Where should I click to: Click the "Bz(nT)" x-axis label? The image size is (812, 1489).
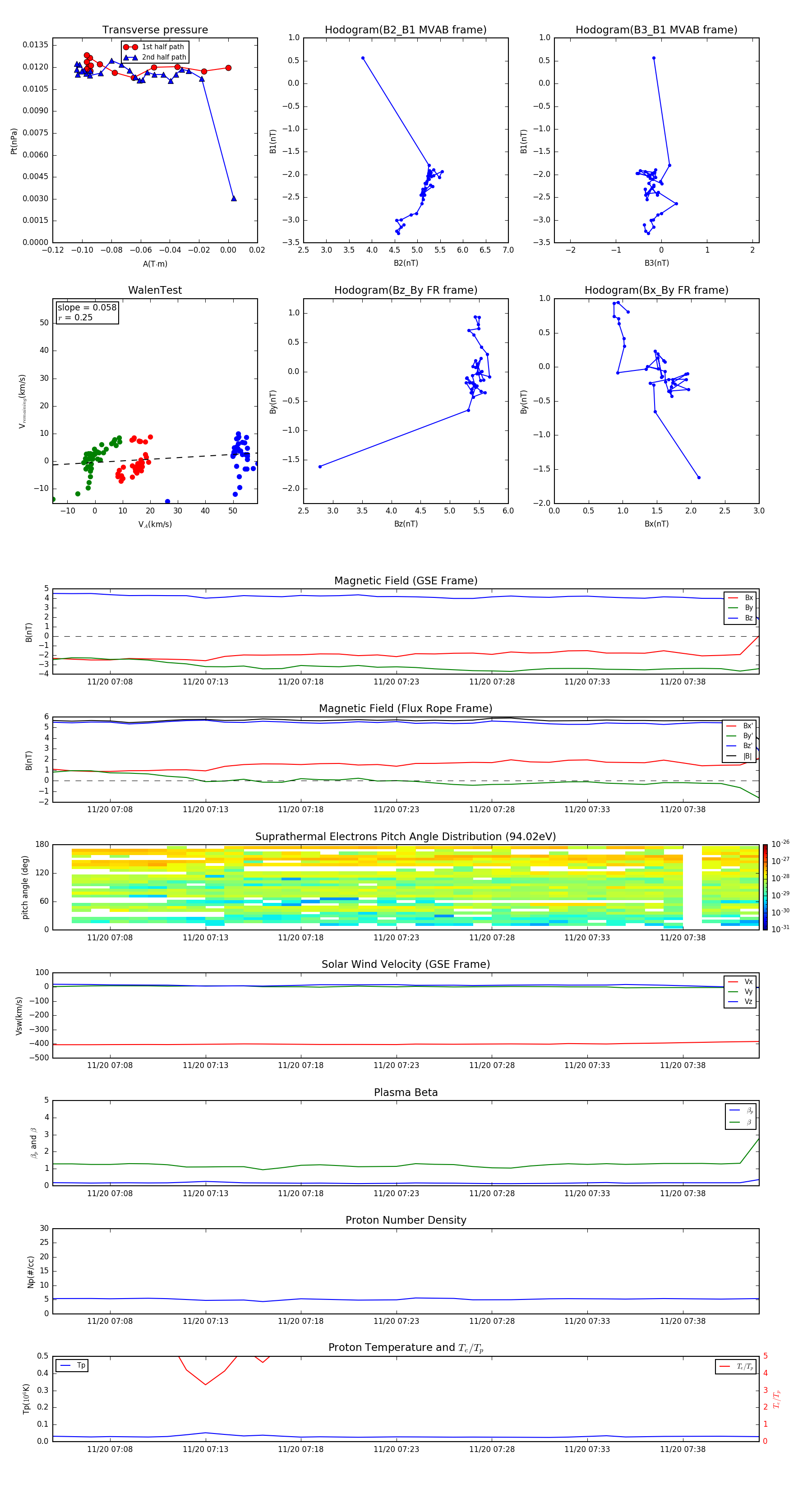pos(406,524)
